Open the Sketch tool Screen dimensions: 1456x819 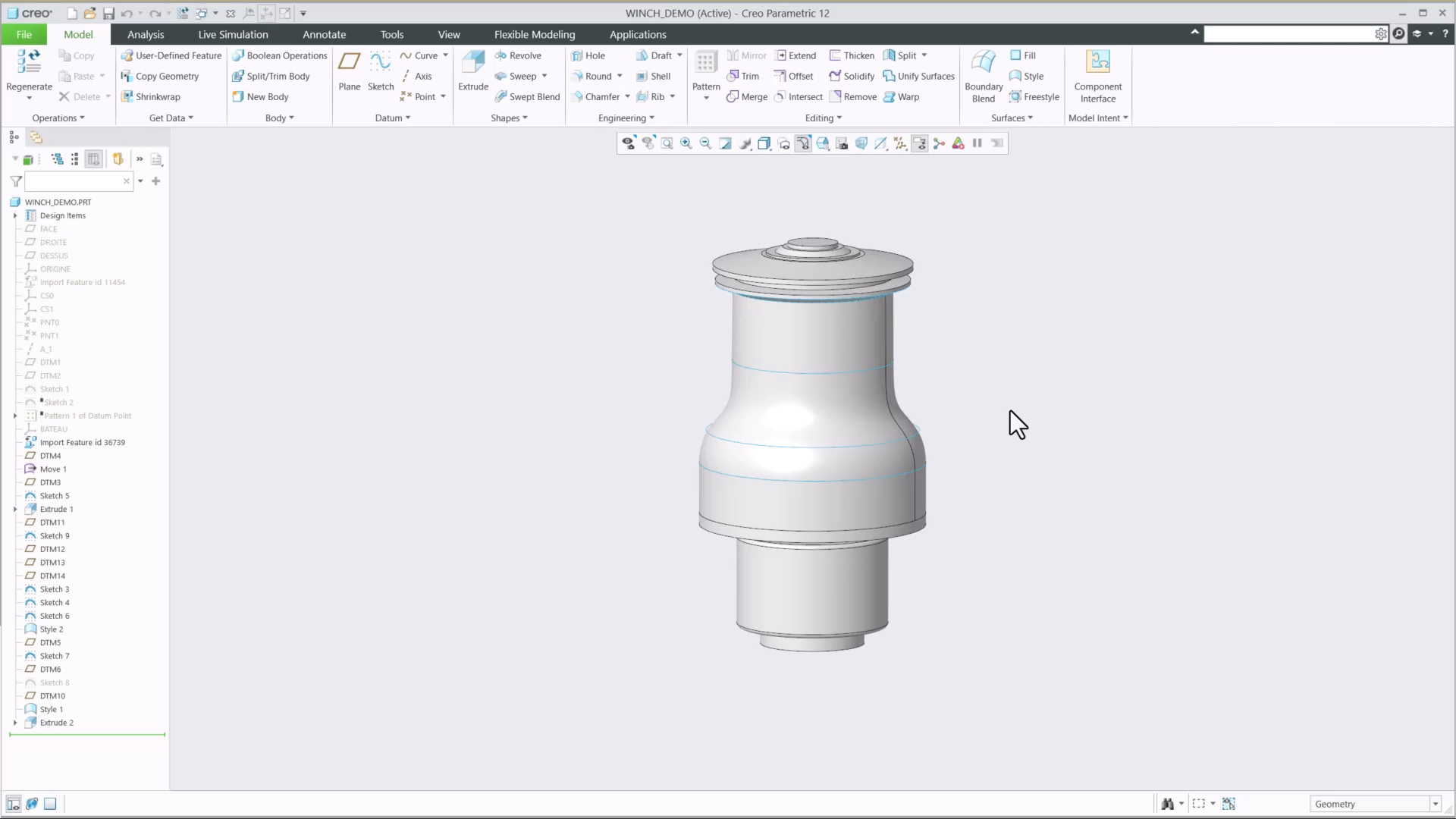(x=381, y=71)
